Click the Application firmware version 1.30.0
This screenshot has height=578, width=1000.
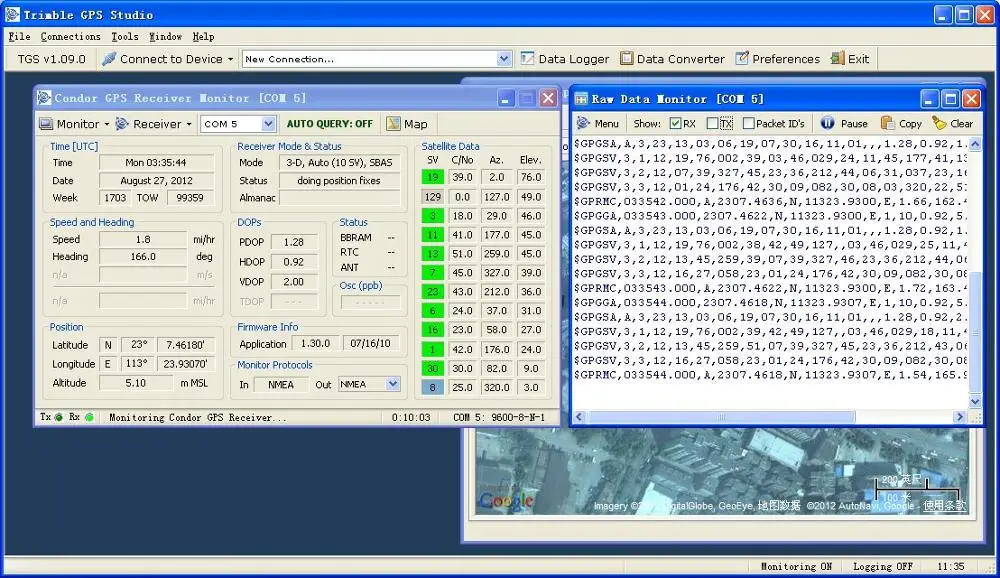coord(315,343)
